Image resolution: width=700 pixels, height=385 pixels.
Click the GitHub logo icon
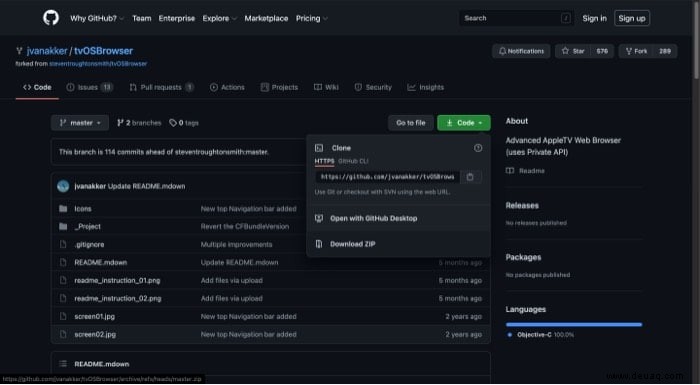click(x=51, y=18)
